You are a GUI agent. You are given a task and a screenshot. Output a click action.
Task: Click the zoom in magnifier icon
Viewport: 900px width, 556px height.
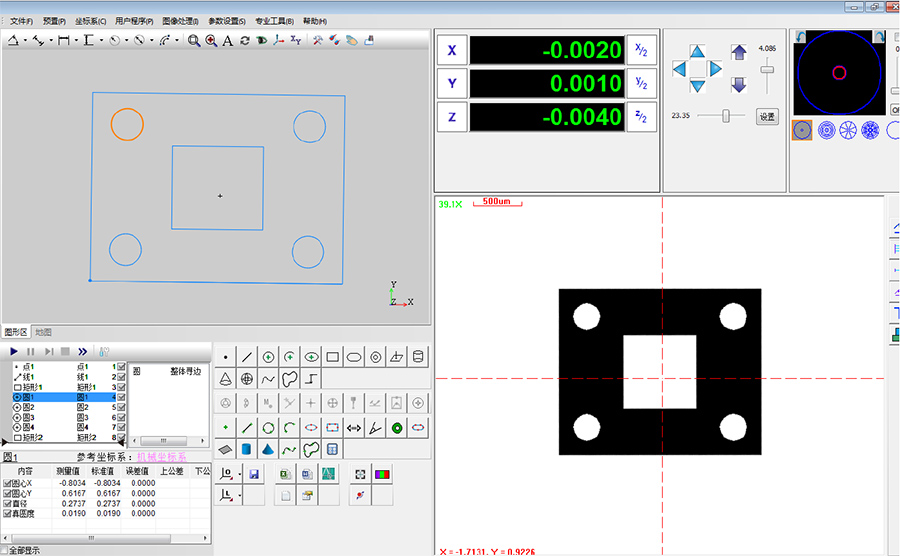[x=211, y=41]
